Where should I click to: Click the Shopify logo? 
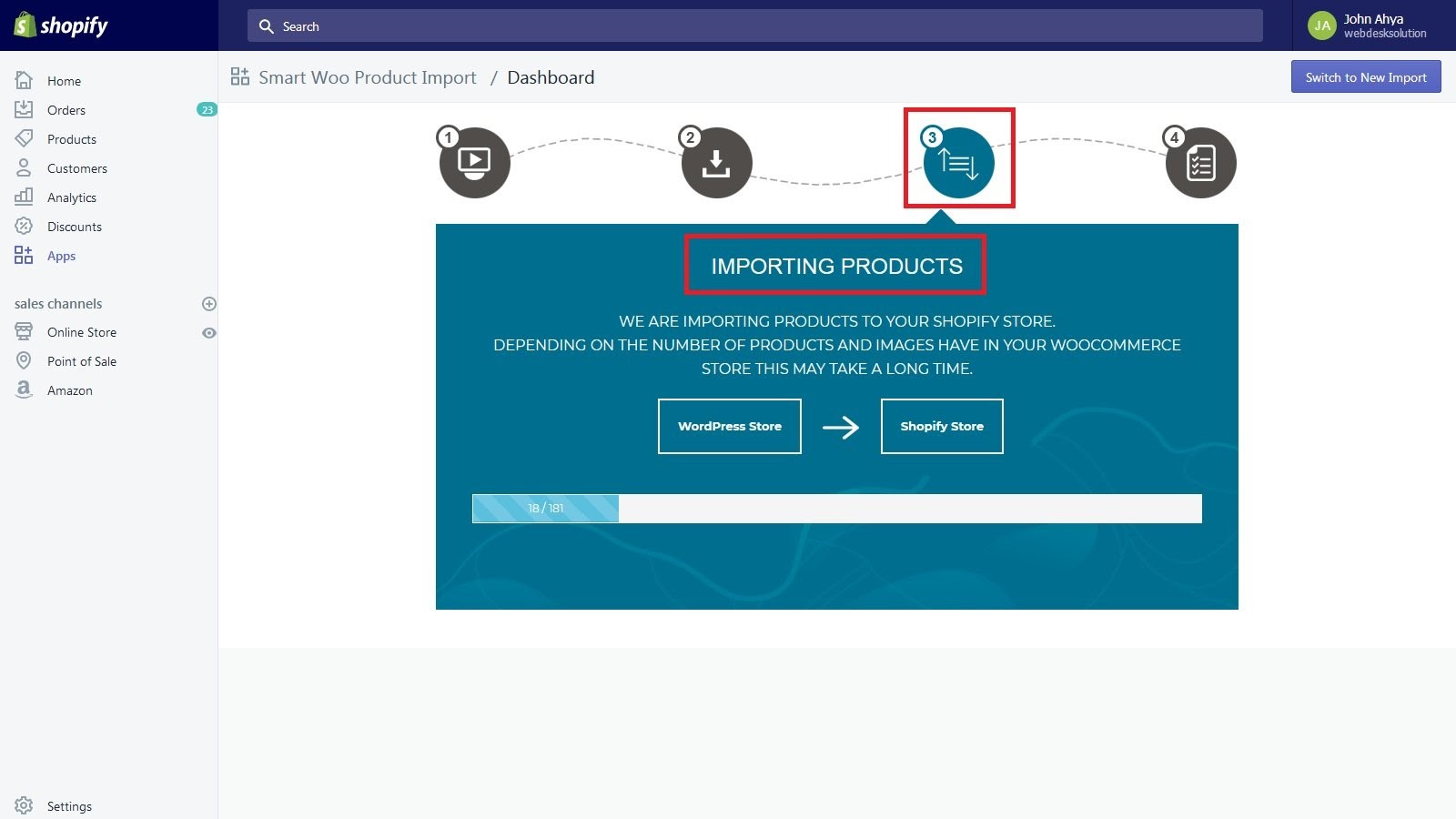click(x=61, y=25)
